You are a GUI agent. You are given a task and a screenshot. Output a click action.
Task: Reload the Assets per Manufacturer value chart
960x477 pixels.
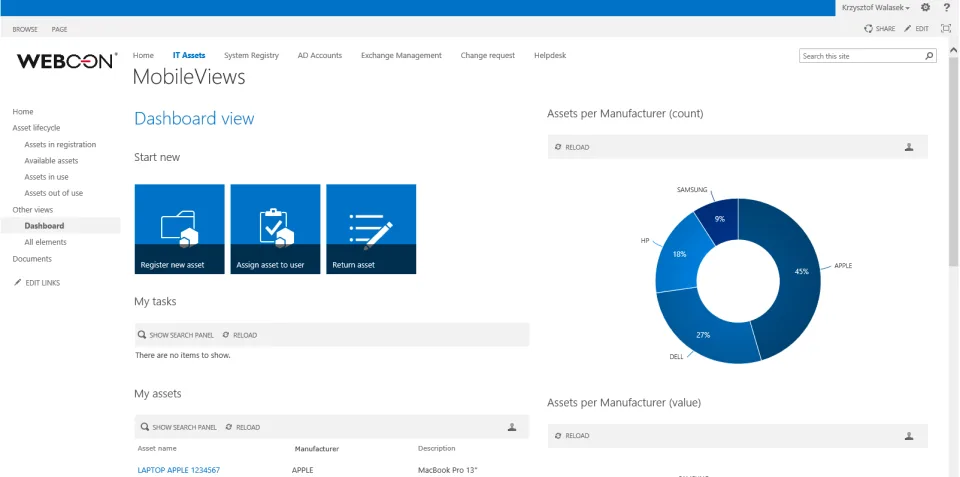[x=572, y=436]
